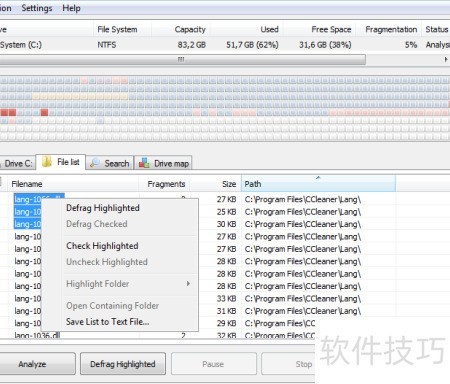Image resolution: width=450 pixels, height=384 pixels.
Task: Click the Analyze button
Action: pos(36,364)
